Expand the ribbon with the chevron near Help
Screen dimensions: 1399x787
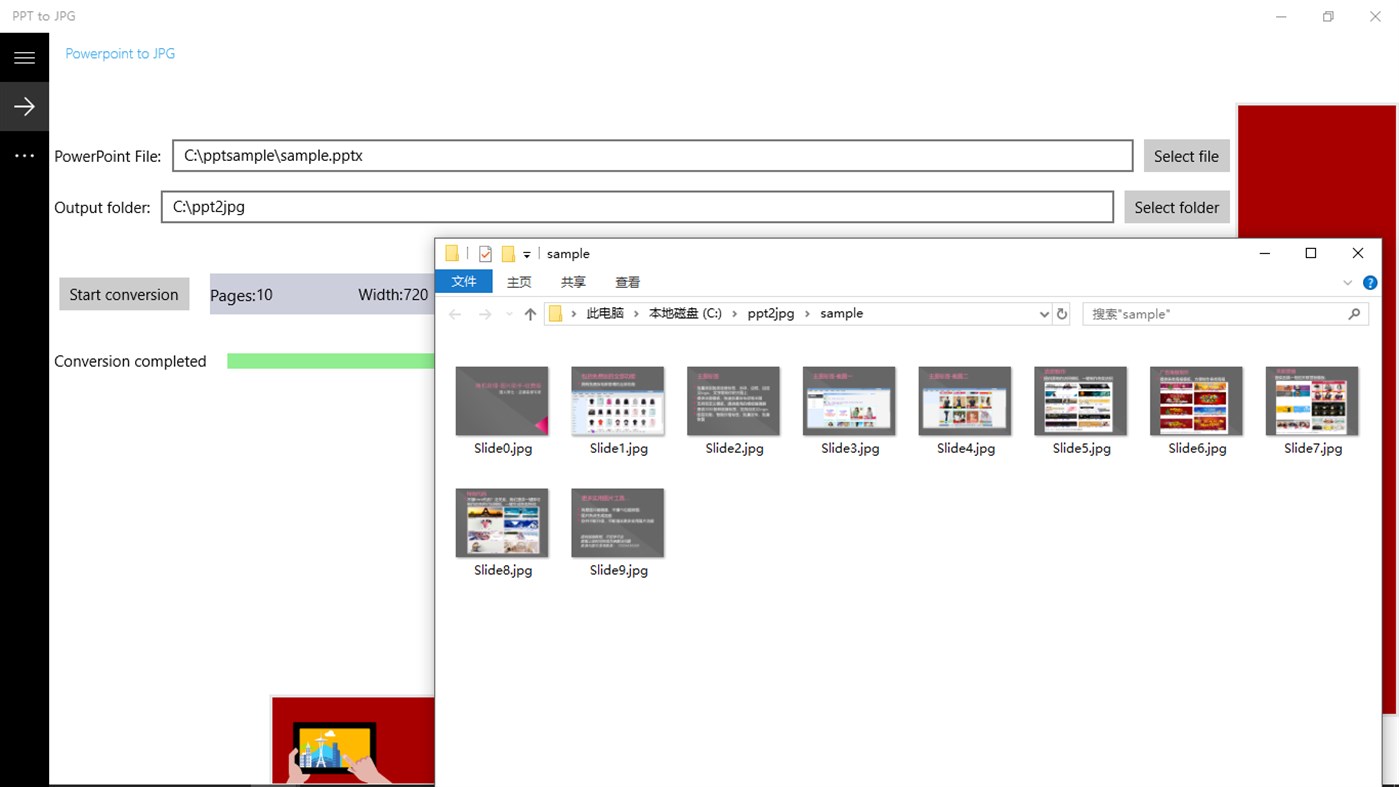click(x=1347, y=282)
